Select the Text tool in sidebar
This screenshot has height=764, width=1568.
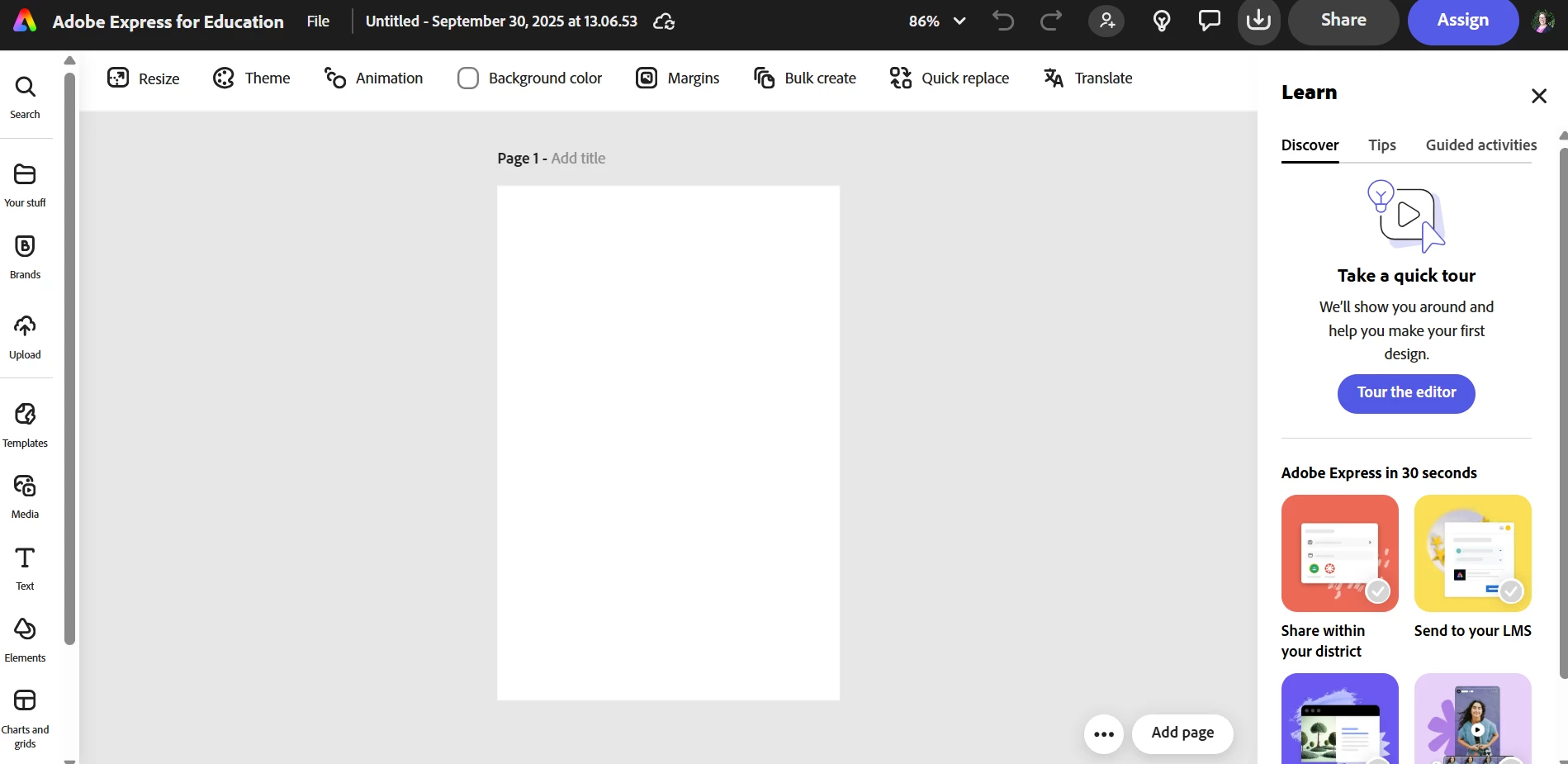pos(25,568)
